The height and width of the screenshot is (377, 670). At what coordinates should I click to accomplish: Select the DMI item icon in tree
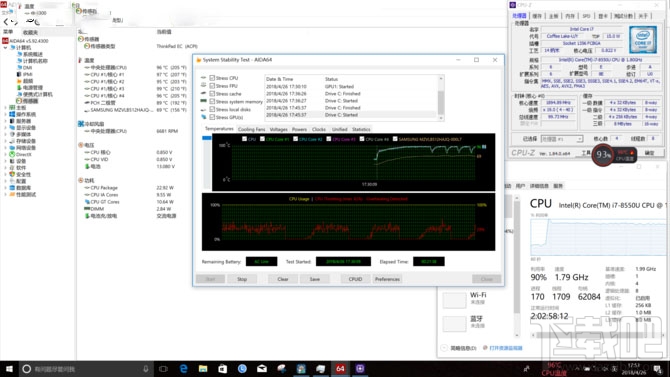19,68
